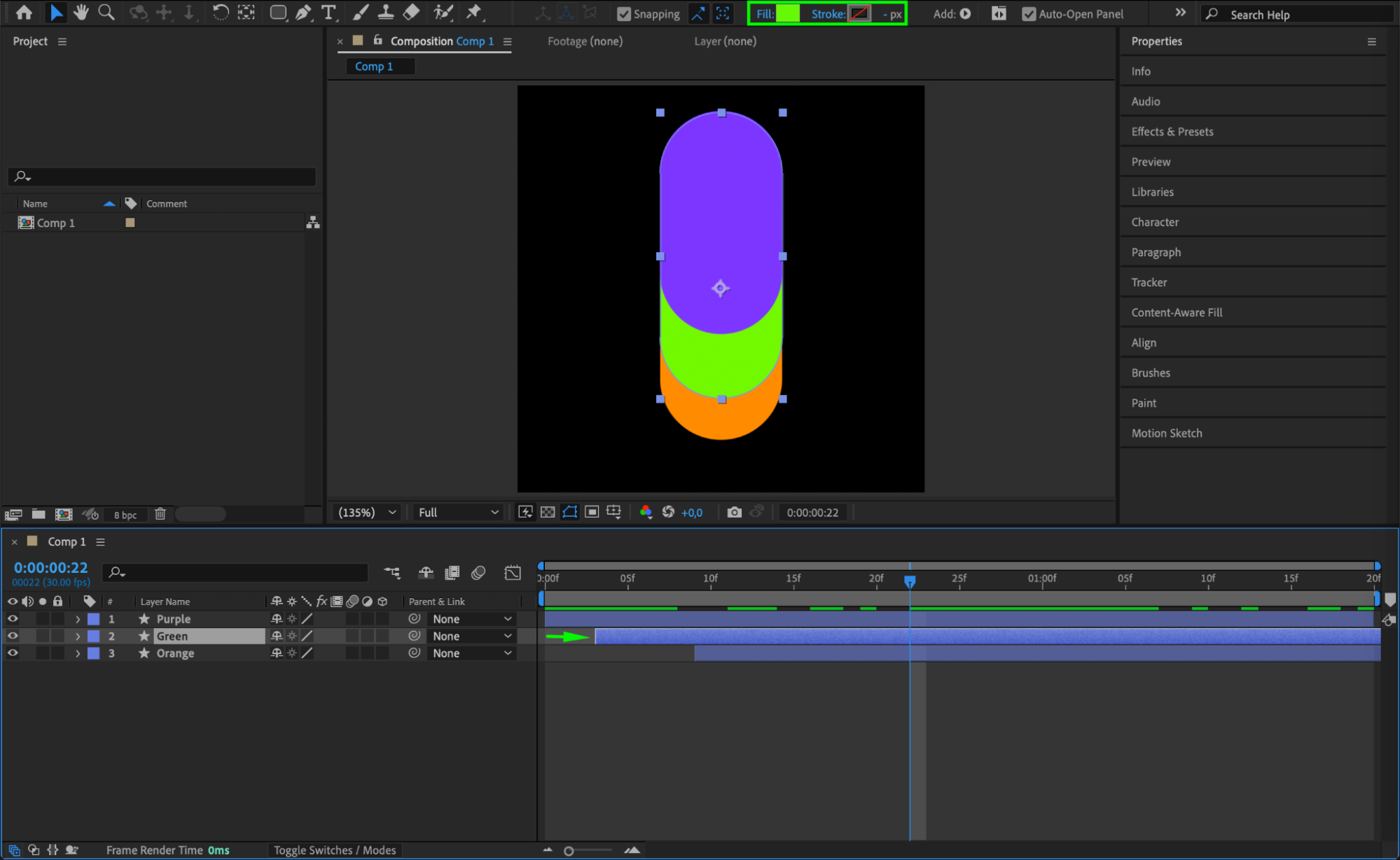
Task: Select the Zoom magnifier tool
Action: (x=106, y=13)
